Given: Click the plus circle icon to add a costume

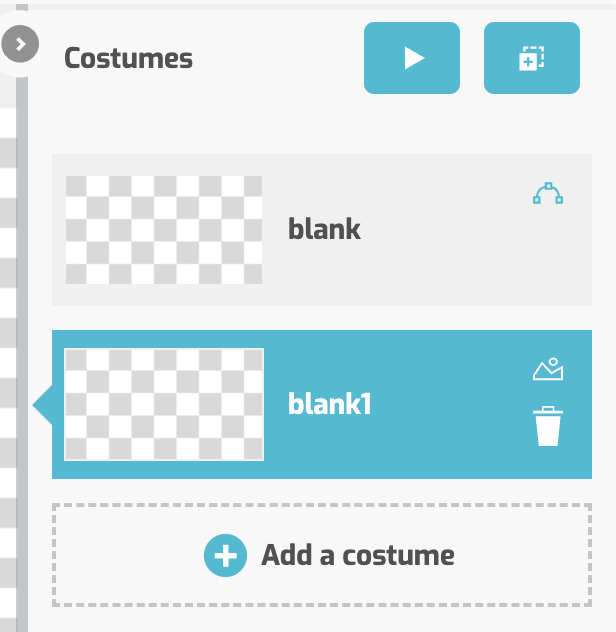Looking at the screenshot, I should (x=225, y=555).
